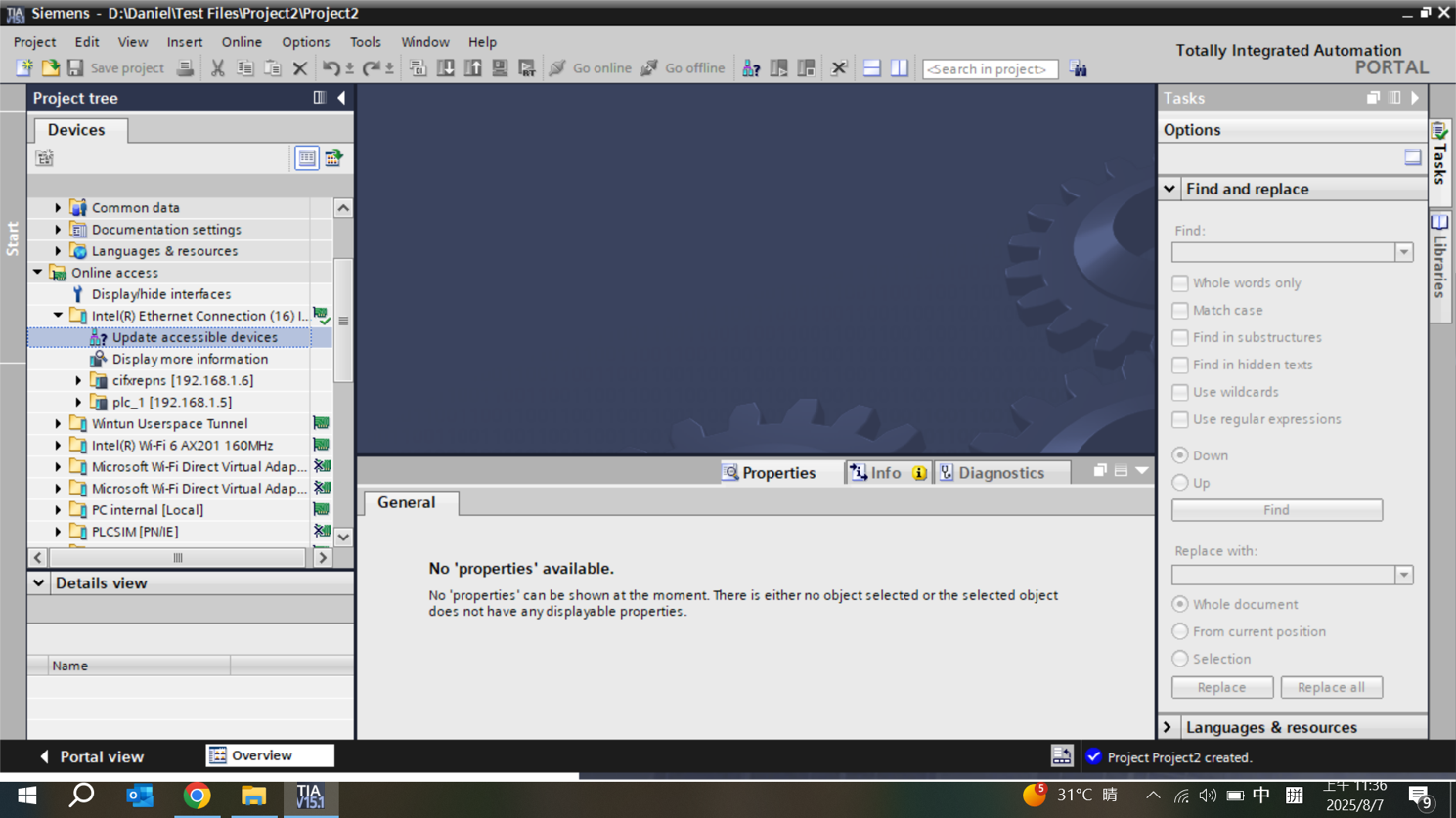Image resolution: width=1456 pixels, height=818 pixels.
Task: Check Find in hidden texts
Action: [1180, 365]
